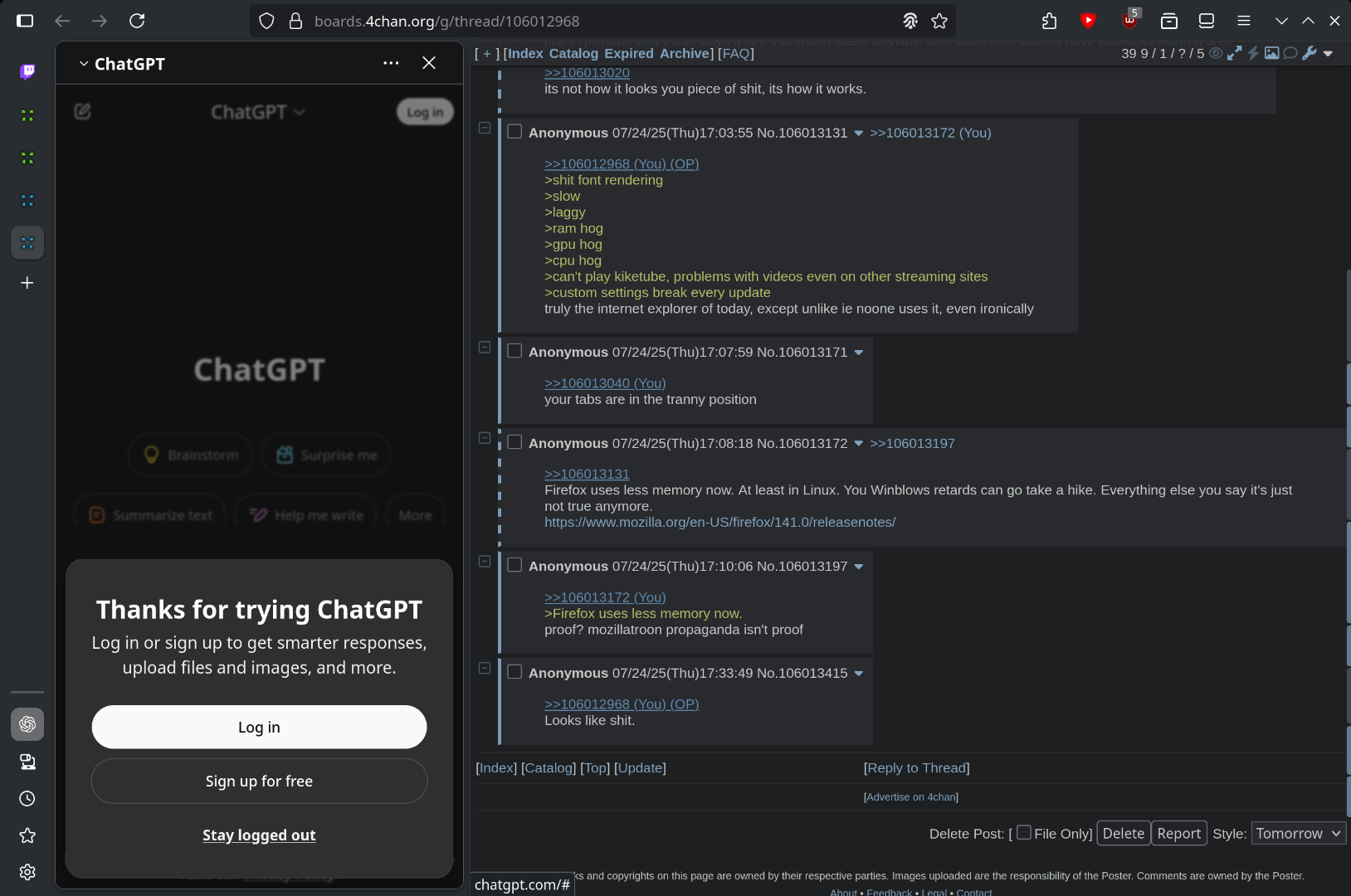1351x896 pixels.
Task: Open post menu arrow for No.106013172
Action: (x=859, y=444)
